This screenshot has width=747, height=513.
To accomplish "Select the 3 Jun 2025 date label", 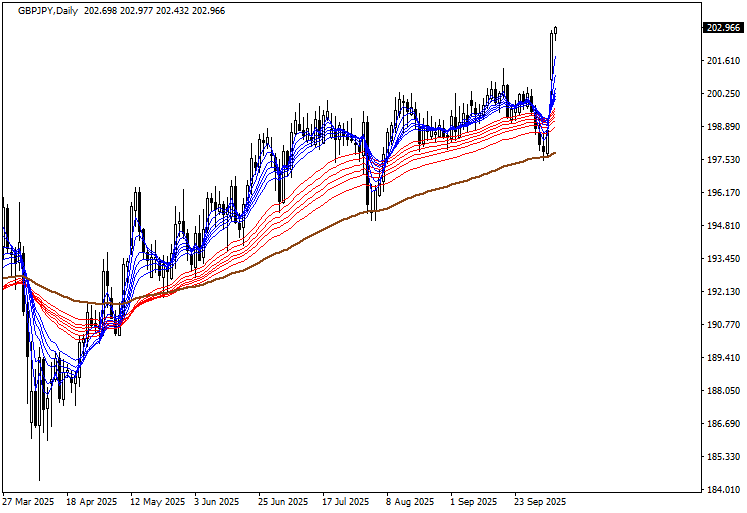I will pyautogui.click(x=216, y=501).
